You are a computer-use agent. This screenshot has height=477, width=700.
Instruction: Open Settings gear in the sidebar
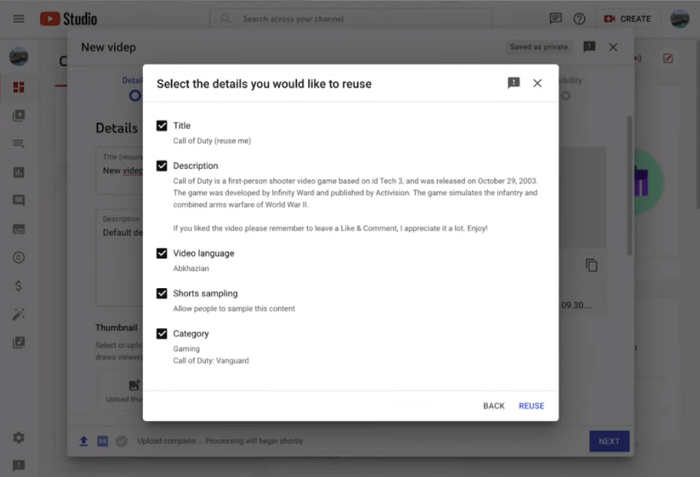point(19,437)
